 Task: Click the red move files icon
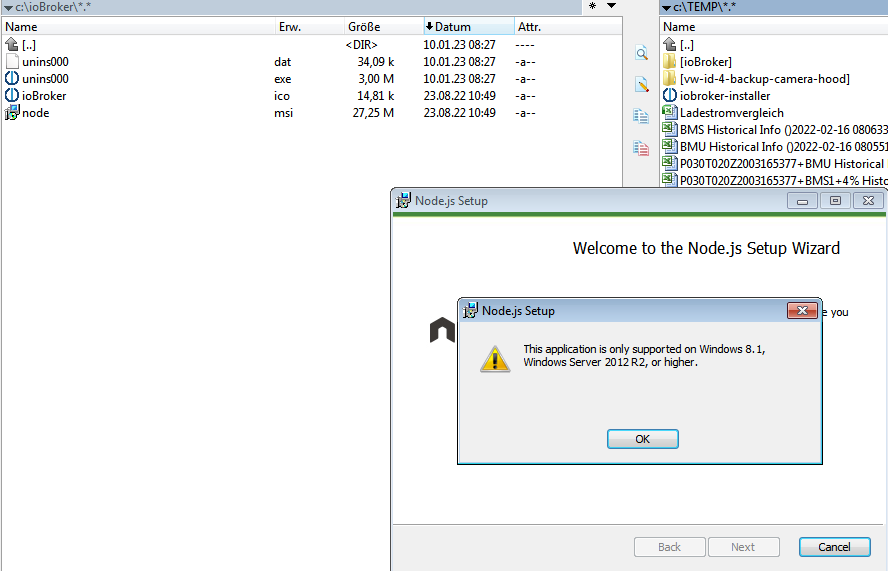click(x=641, y=148)
